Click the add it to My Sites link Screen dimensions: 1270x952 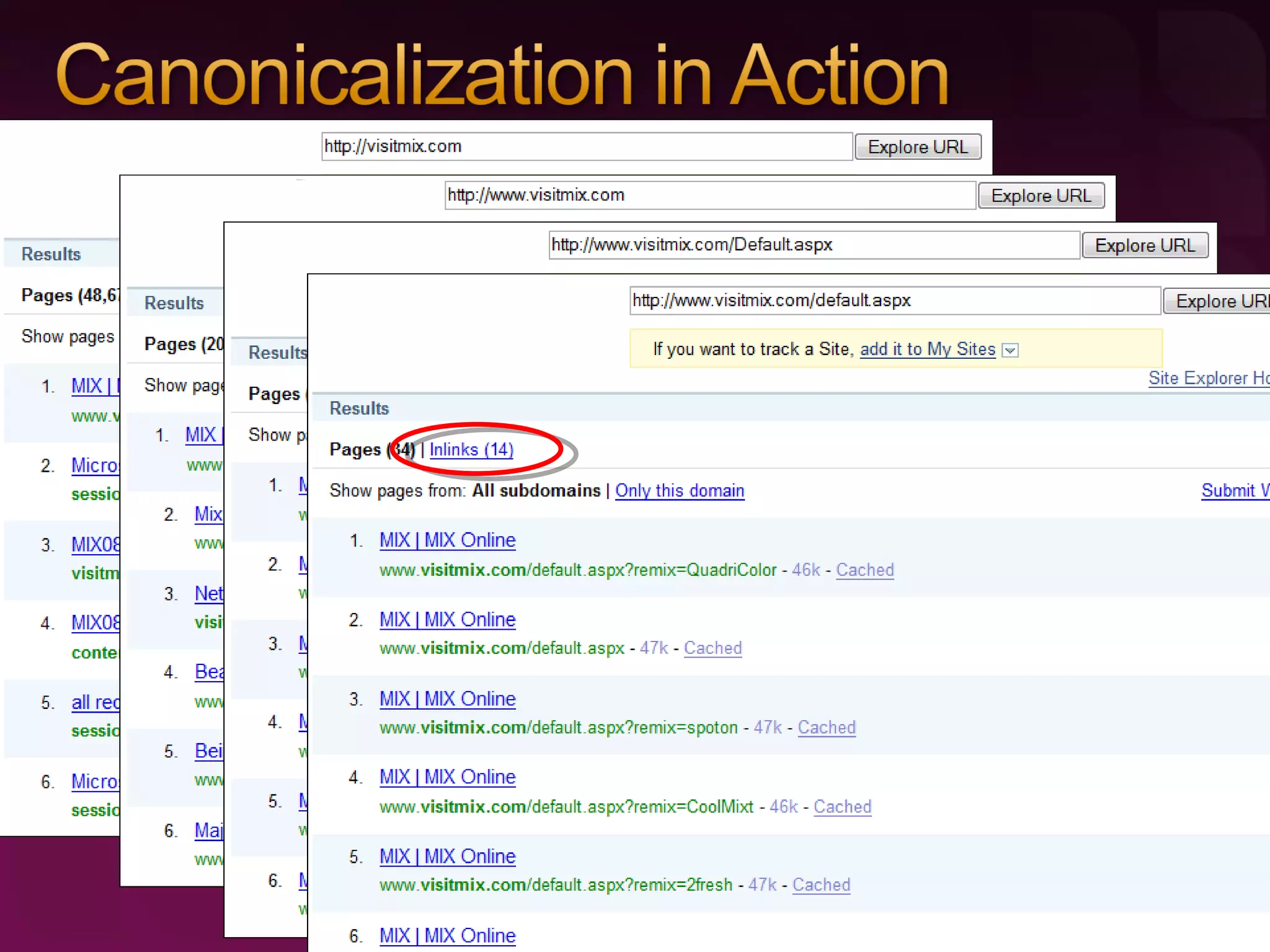tap(927, 349)
